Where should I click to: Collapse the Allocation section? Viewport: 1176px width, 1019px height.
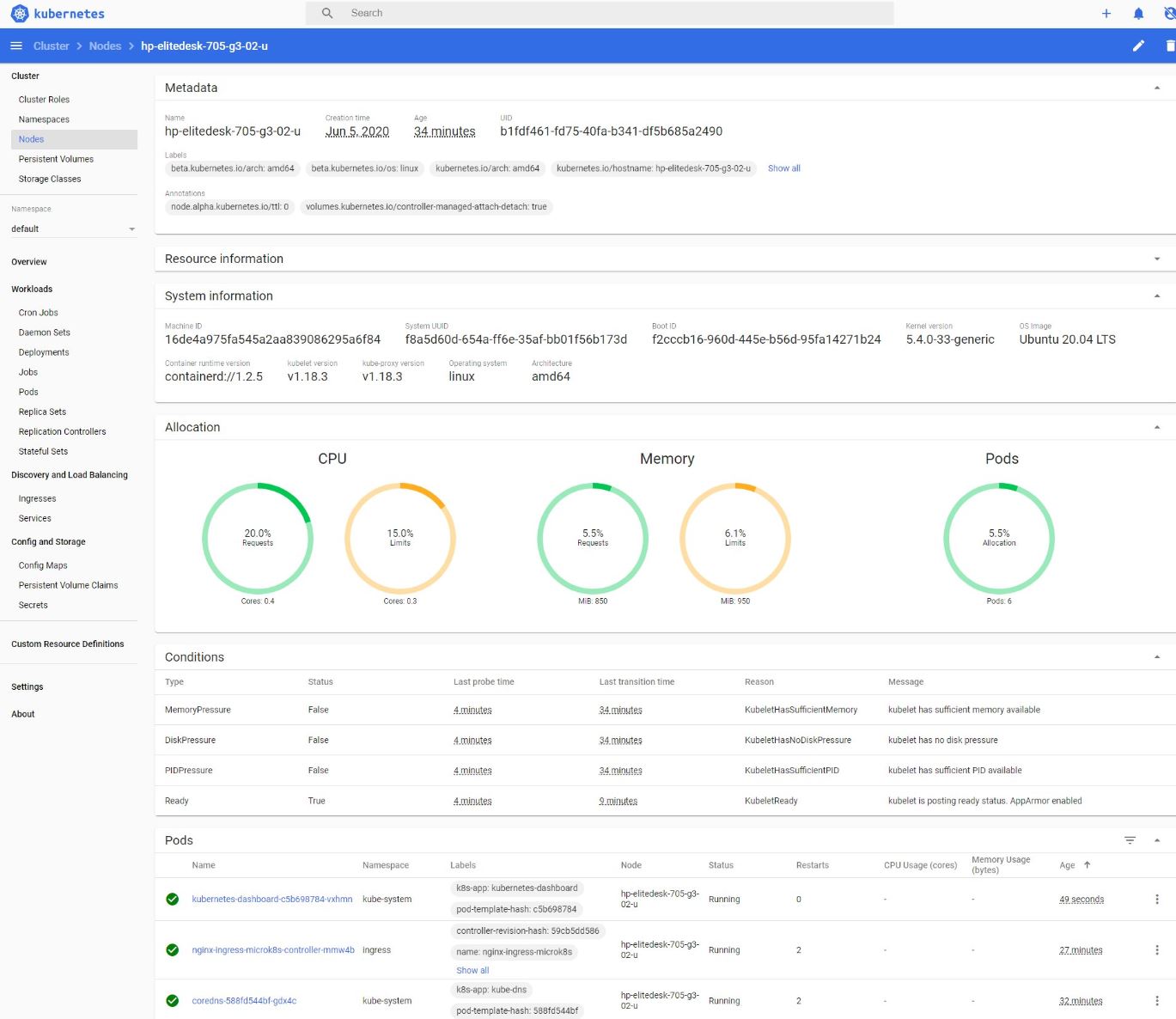(1156, 427)
